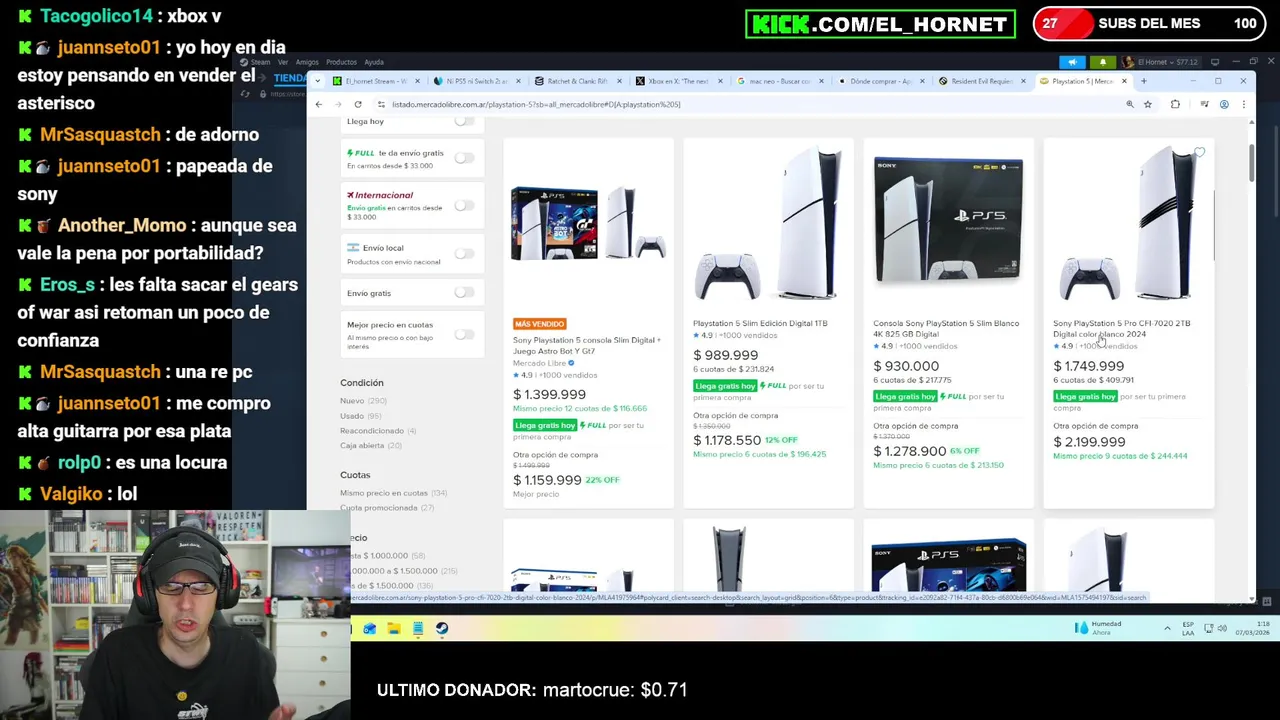Screen dimensions: 1280x720
Task: Toggle 'Mejor precio en cuotas' switch
Action: click(x=464, y=335)
